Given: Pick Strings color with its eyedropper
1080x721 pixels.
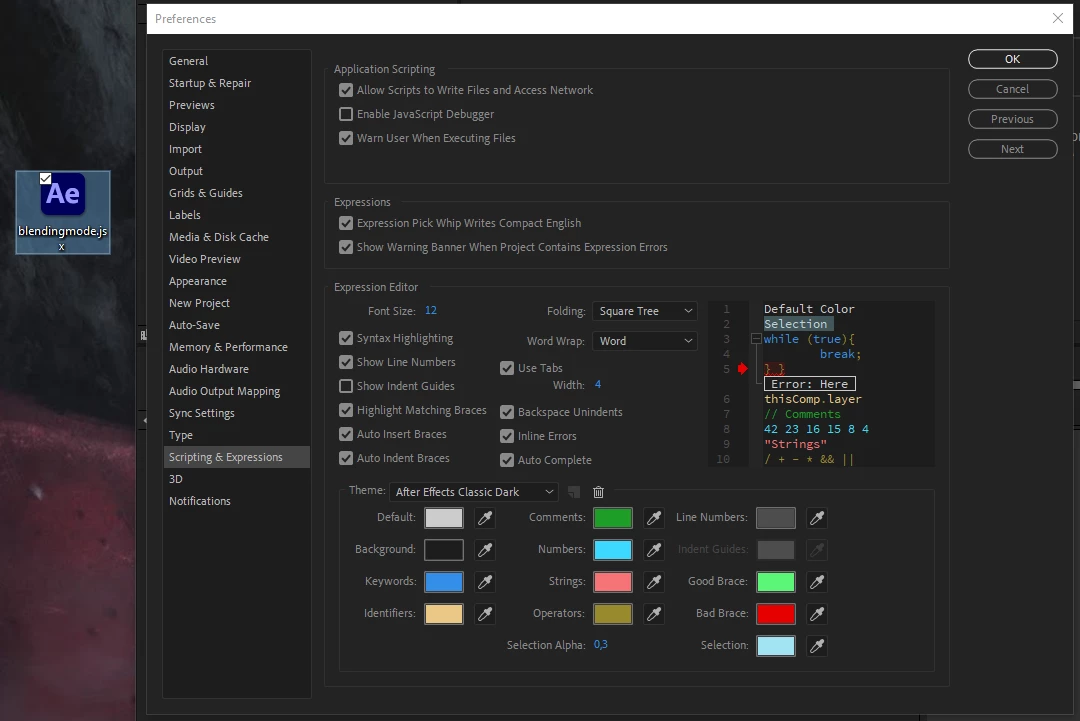Looking at the screenshot, I should 654,582.
